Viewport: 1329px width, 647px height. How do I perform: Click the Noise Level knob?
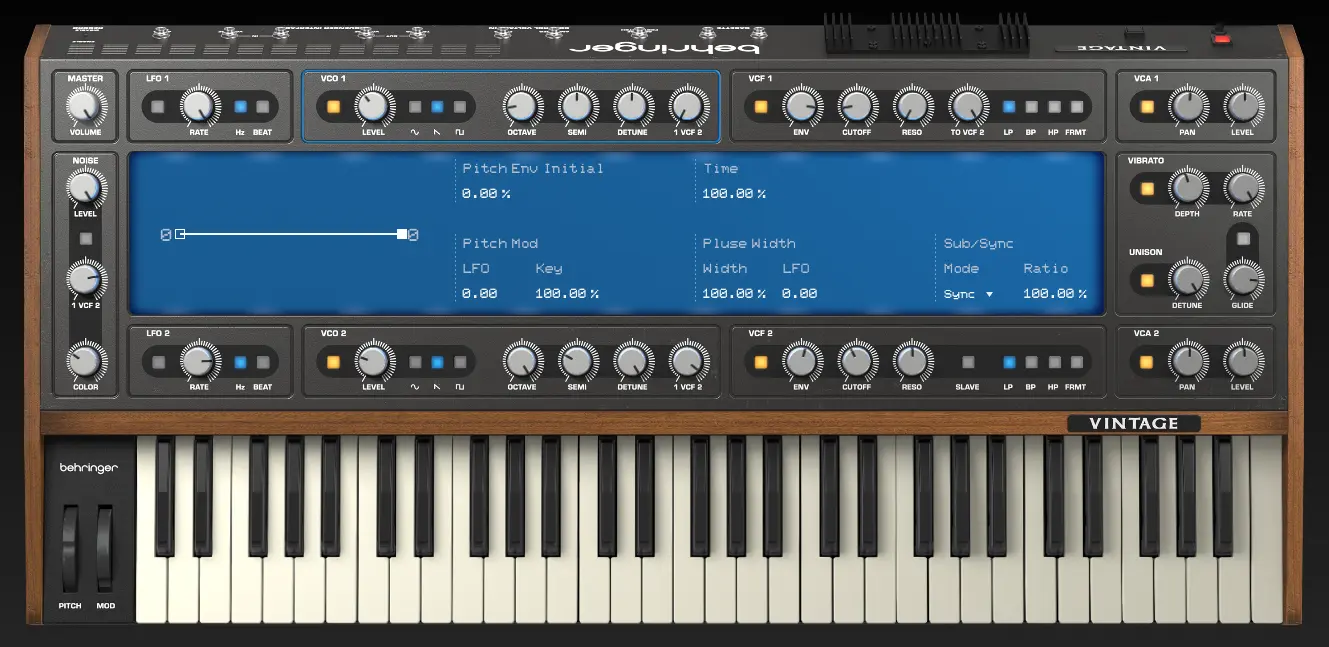coord(85,188)
